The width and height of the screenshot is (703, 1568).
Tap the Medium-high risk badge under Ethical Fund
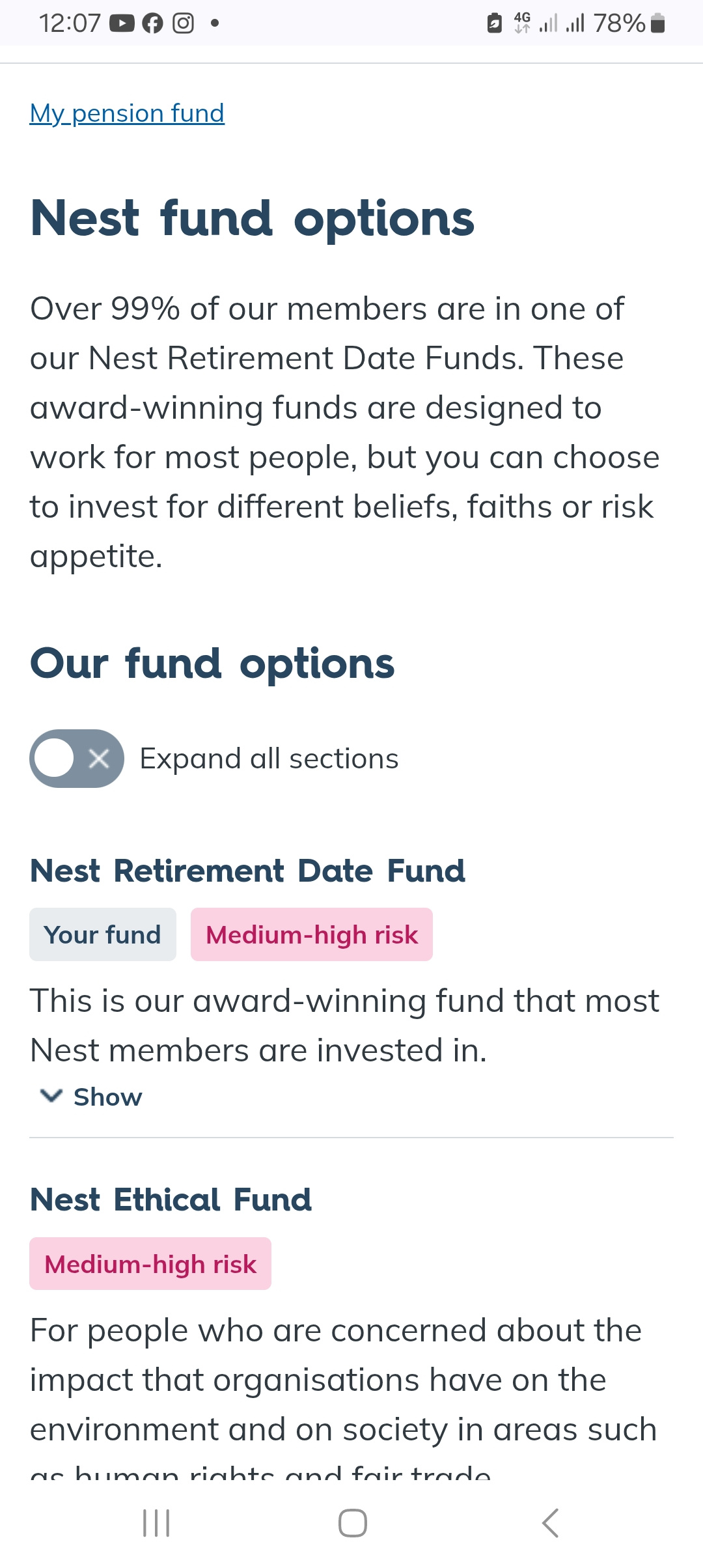[x=150, y=1264]
